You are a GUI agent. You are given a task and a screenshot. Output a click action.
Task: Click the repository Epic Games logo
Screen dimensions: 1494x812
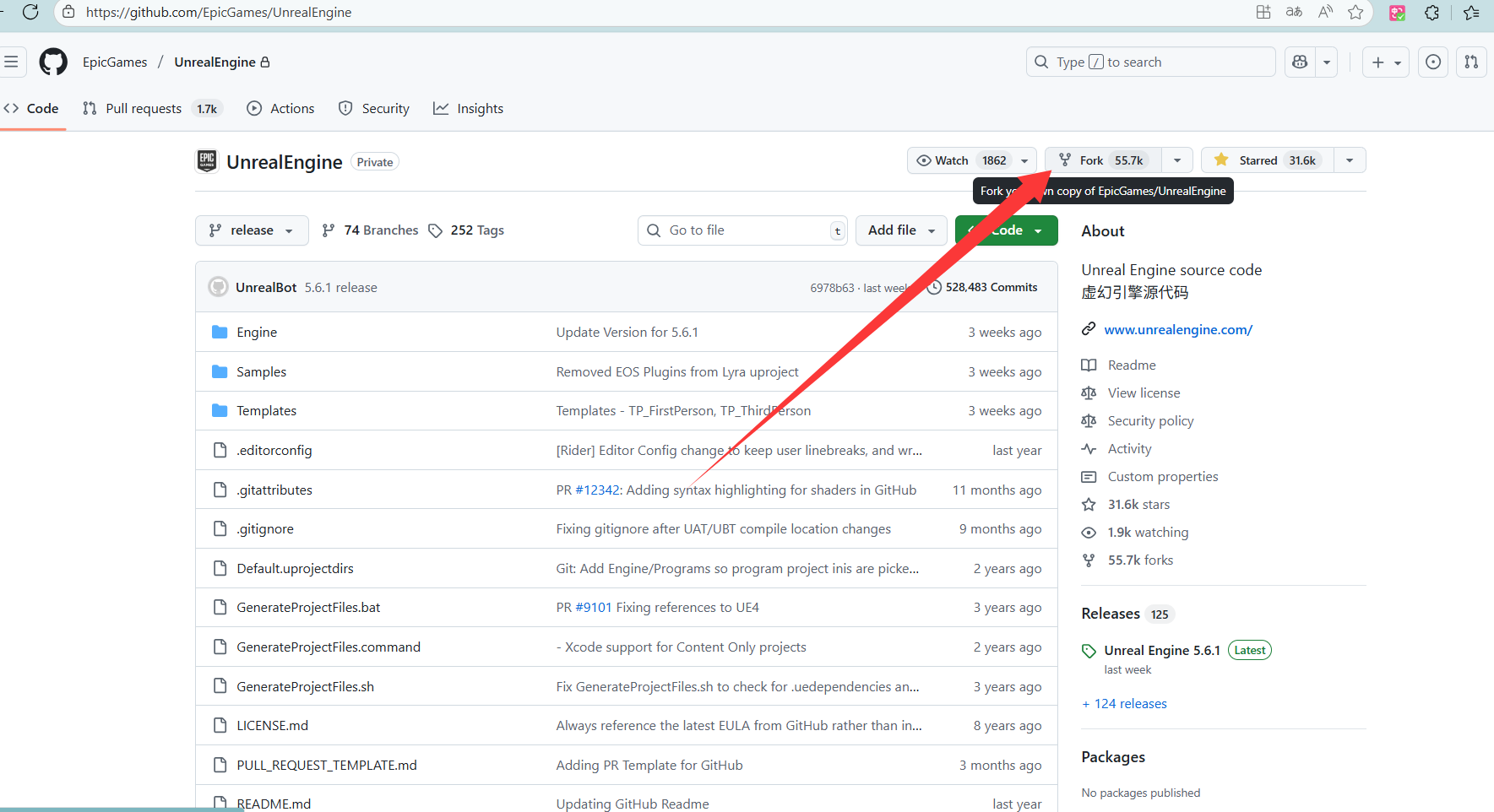point(207,160)
